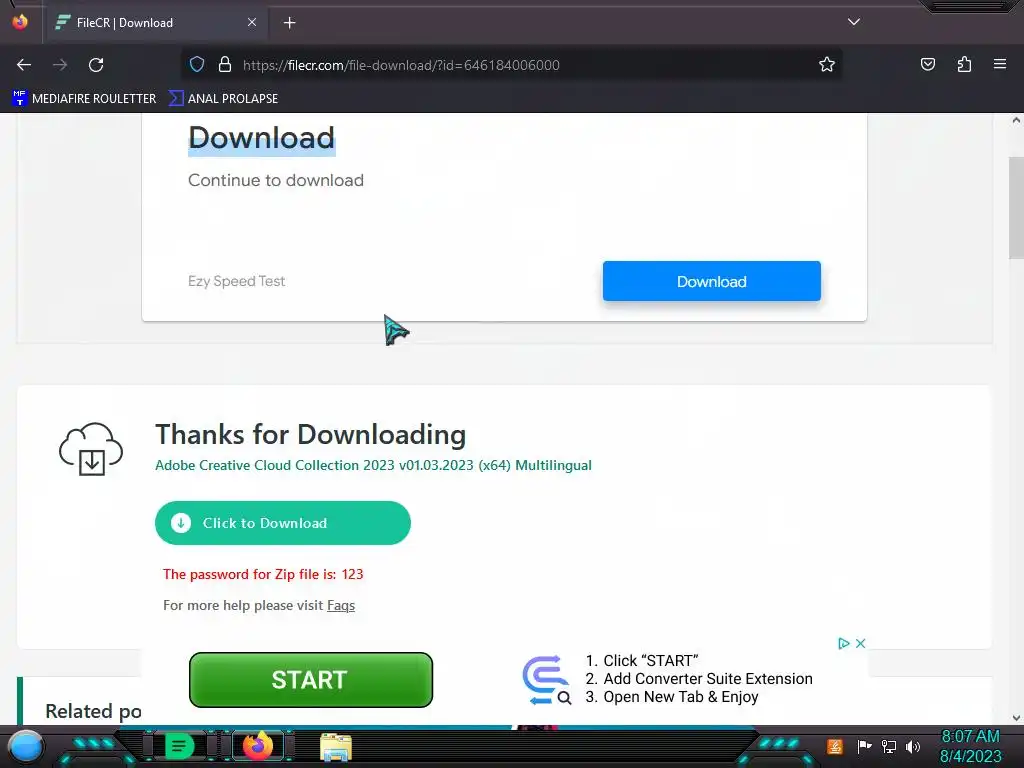The image size is (1024, 768).
Task: Open the network tray icon
Action: [889, 746]
